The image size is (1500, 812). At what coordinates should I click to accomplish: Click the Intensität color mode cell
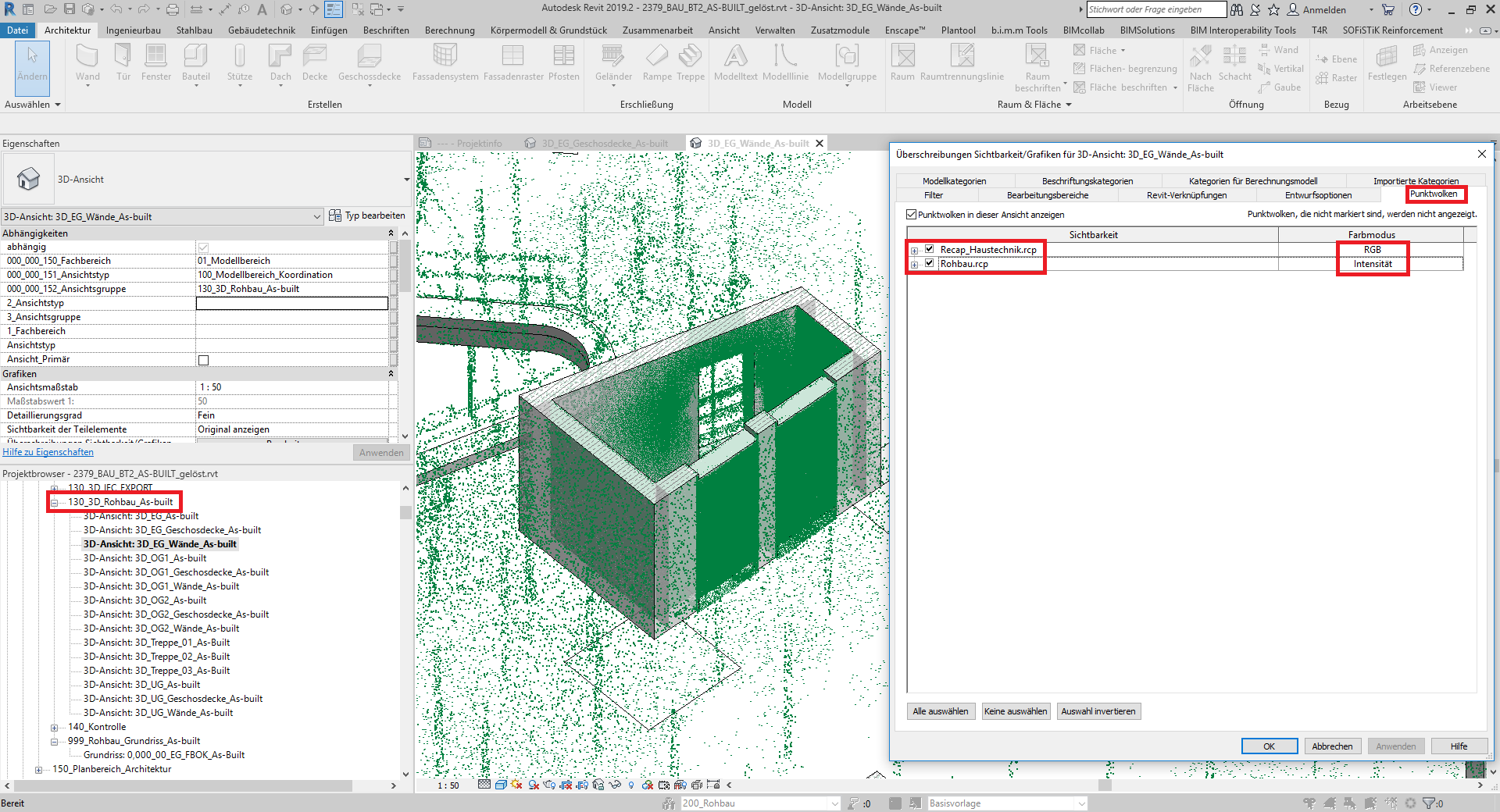tap(1372, 264)
